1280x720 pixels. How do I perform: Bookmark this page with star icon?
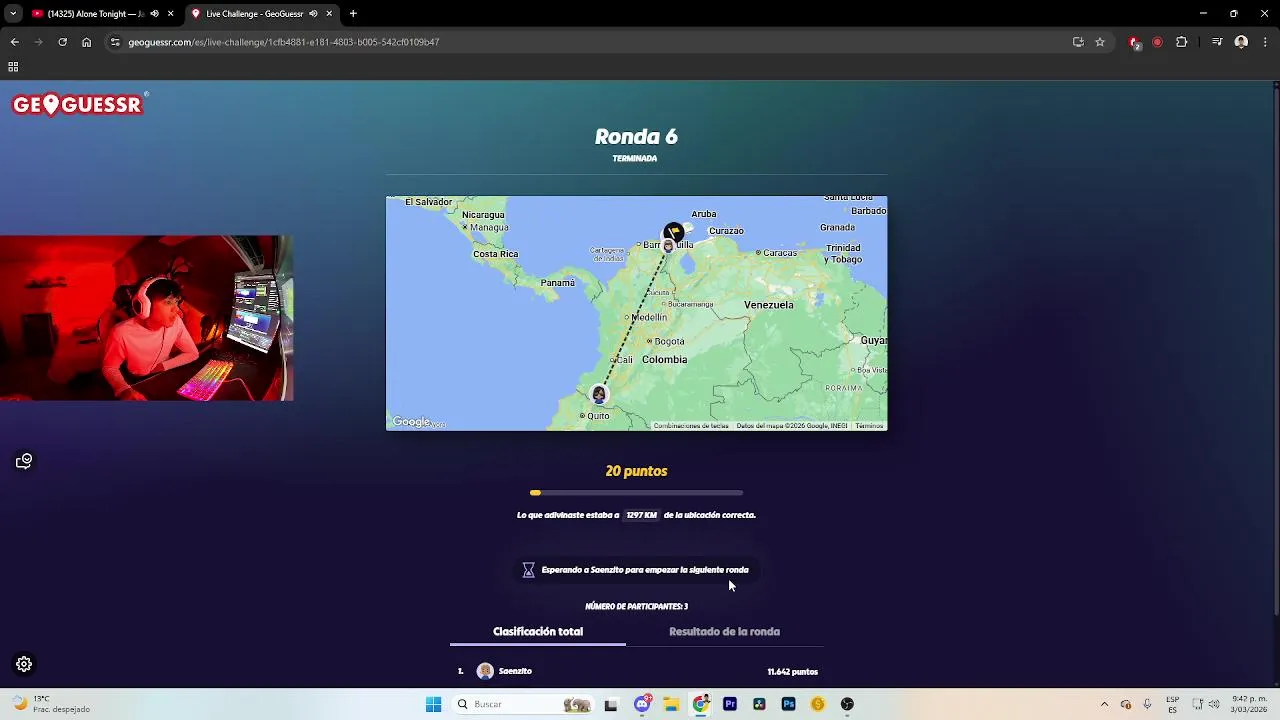pyautogui.click(x=1100, y=42)
